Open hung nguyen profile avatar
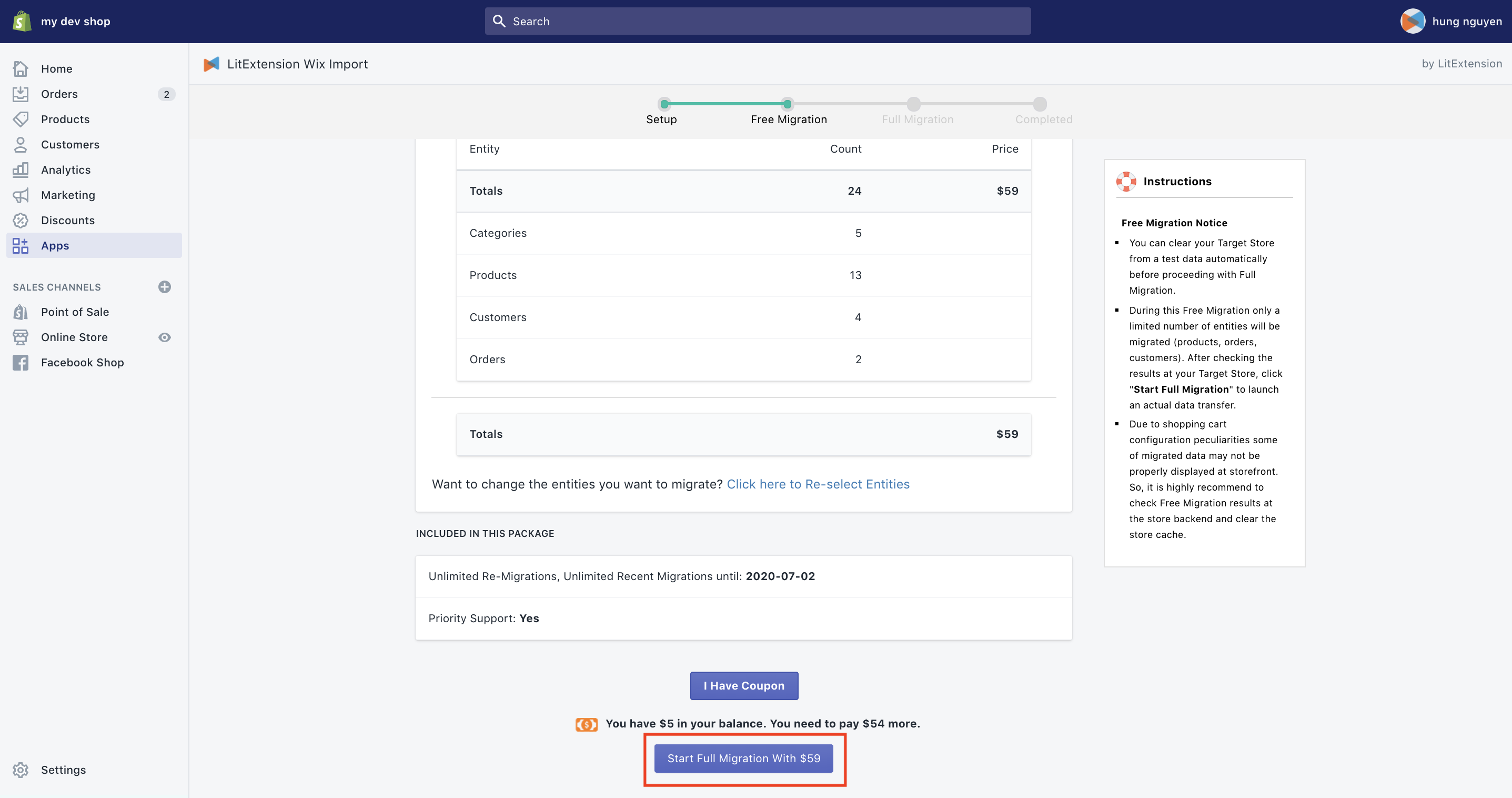 click(x=1412, y=21)
